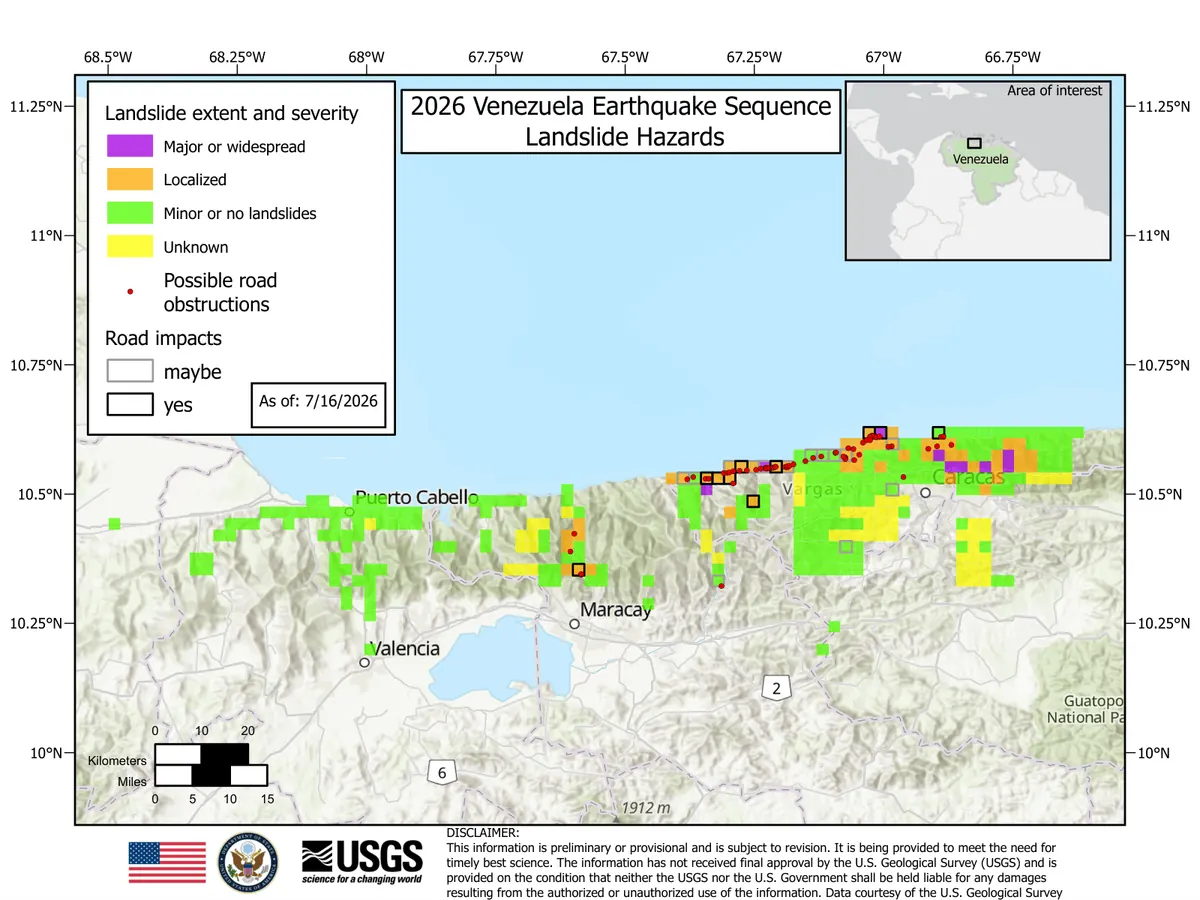Click the black 'yes' road impacts box

[130, 404]
